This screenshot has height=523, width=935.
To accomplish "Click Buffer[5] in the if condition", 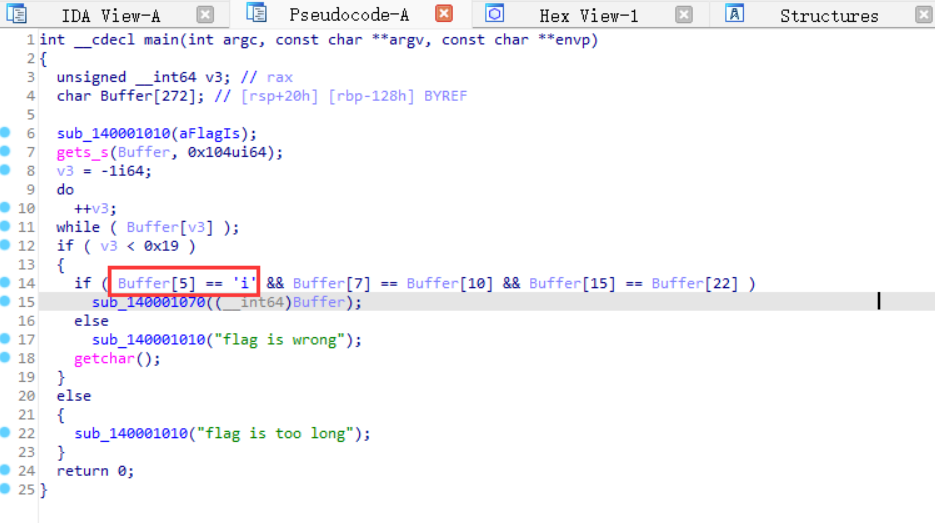I will [156, 283].
